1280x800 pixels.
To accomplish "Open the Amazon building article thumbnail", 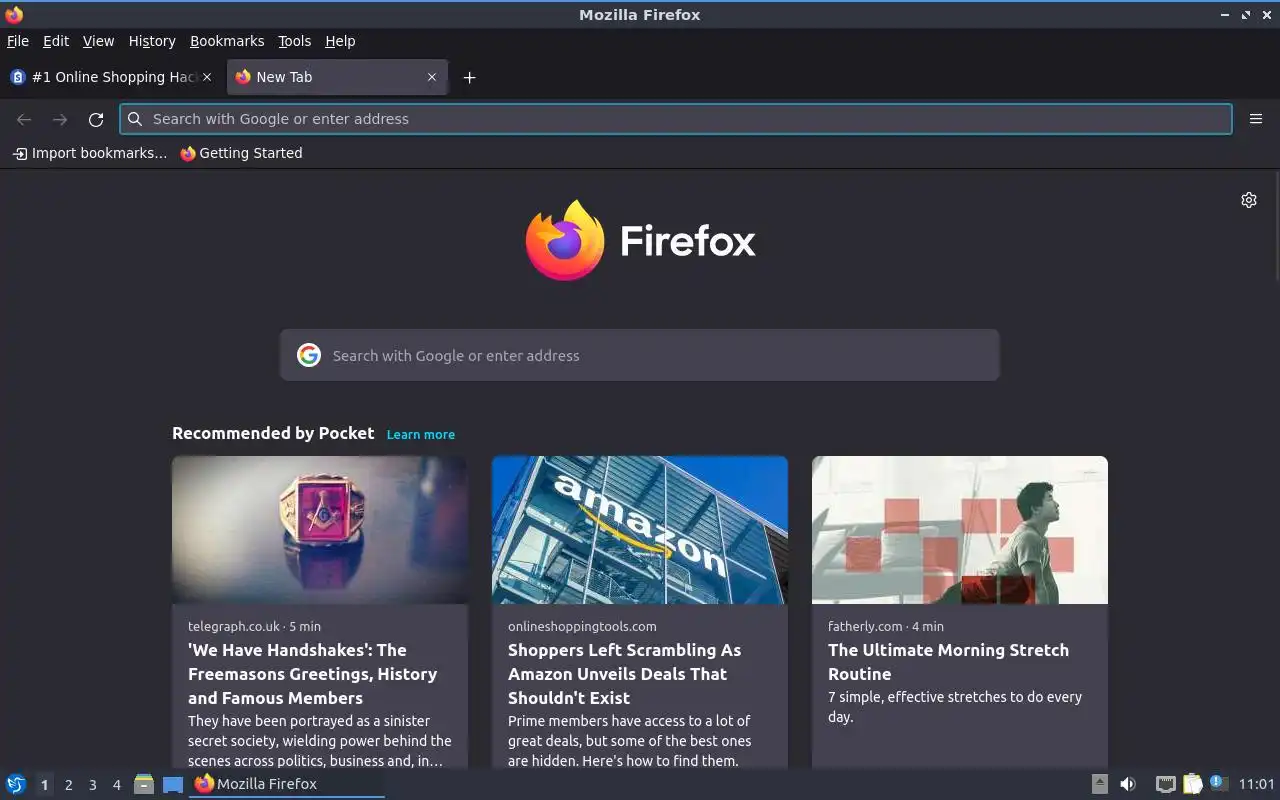I will click(640, 530).
